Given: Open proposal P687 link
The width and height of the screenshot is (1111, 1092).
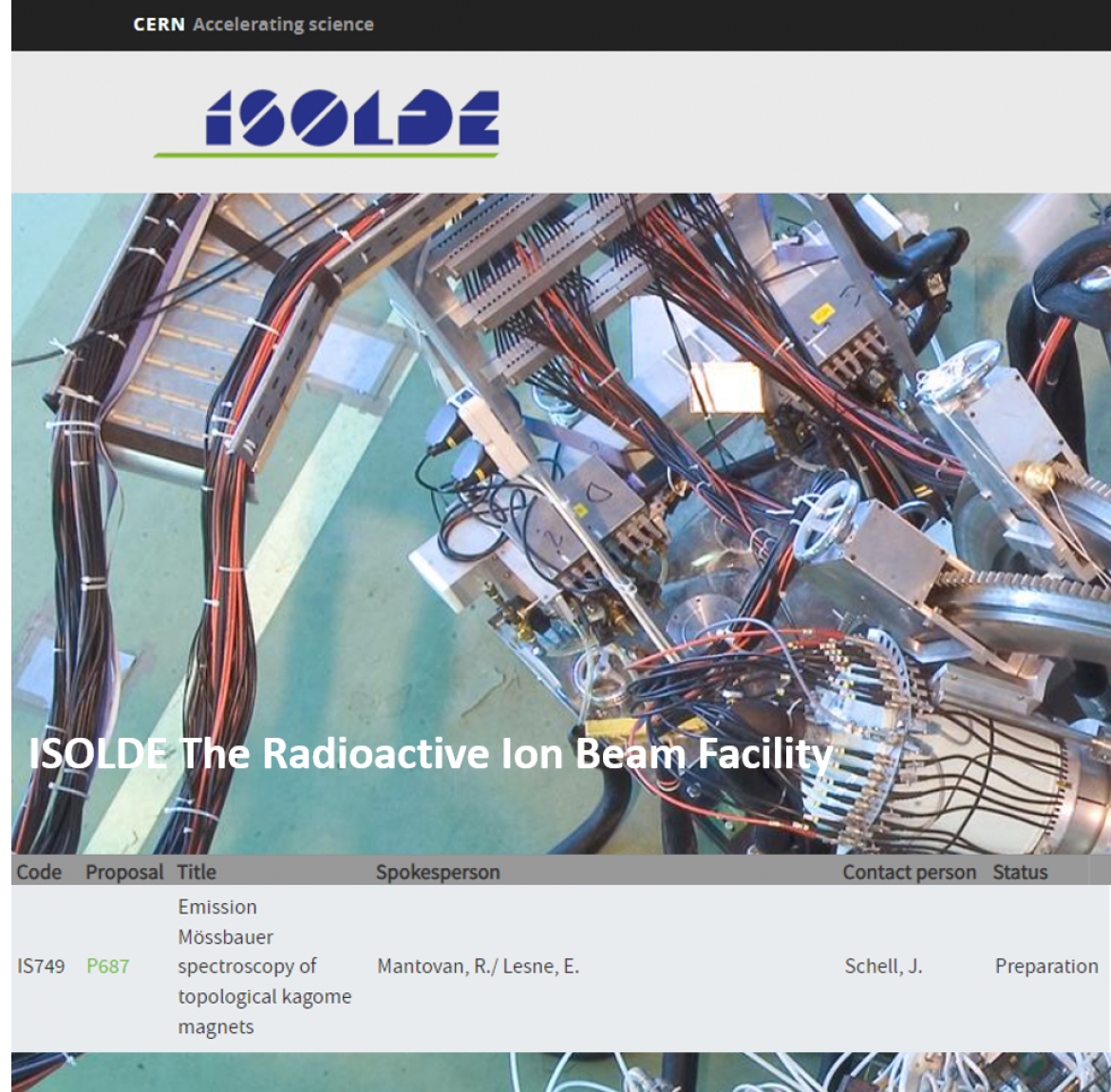Looking at the screenshot, I should 107,967.
